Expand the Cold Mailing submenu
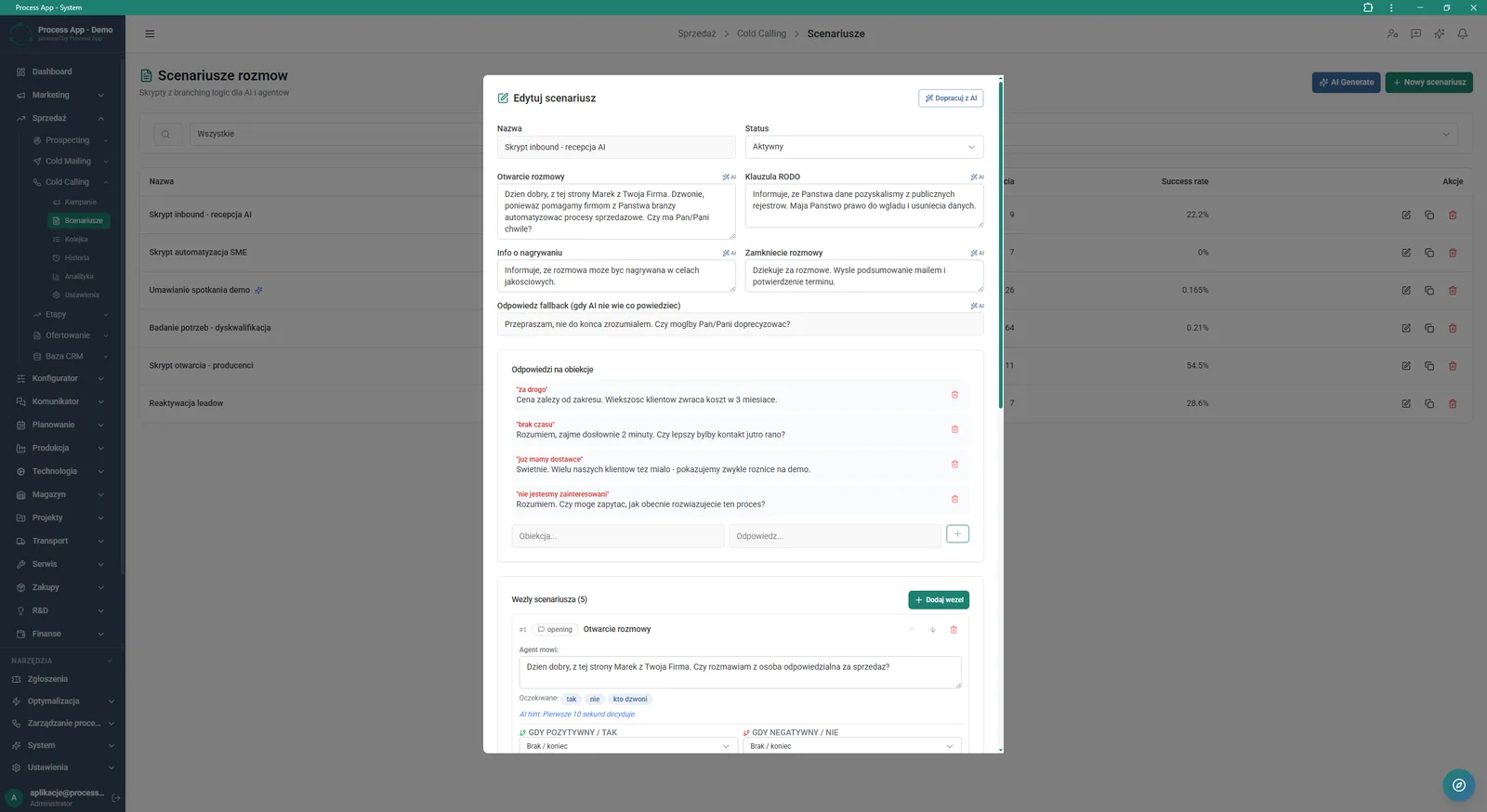 pos(70,161)
